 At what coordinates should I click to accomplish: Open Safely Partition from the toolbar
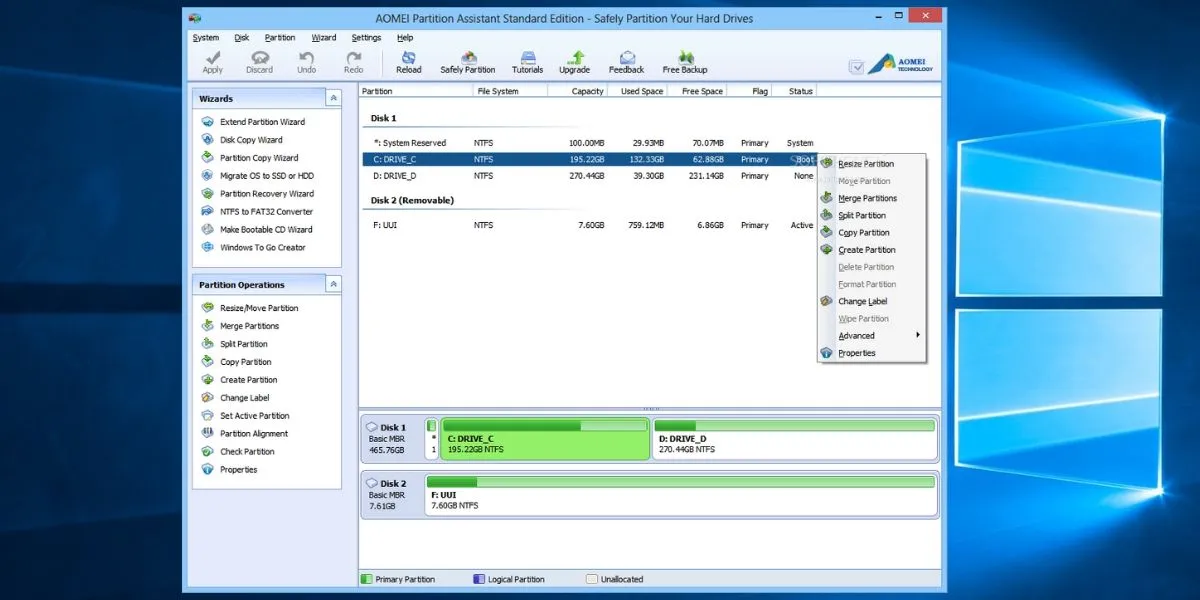coord(468,62)
